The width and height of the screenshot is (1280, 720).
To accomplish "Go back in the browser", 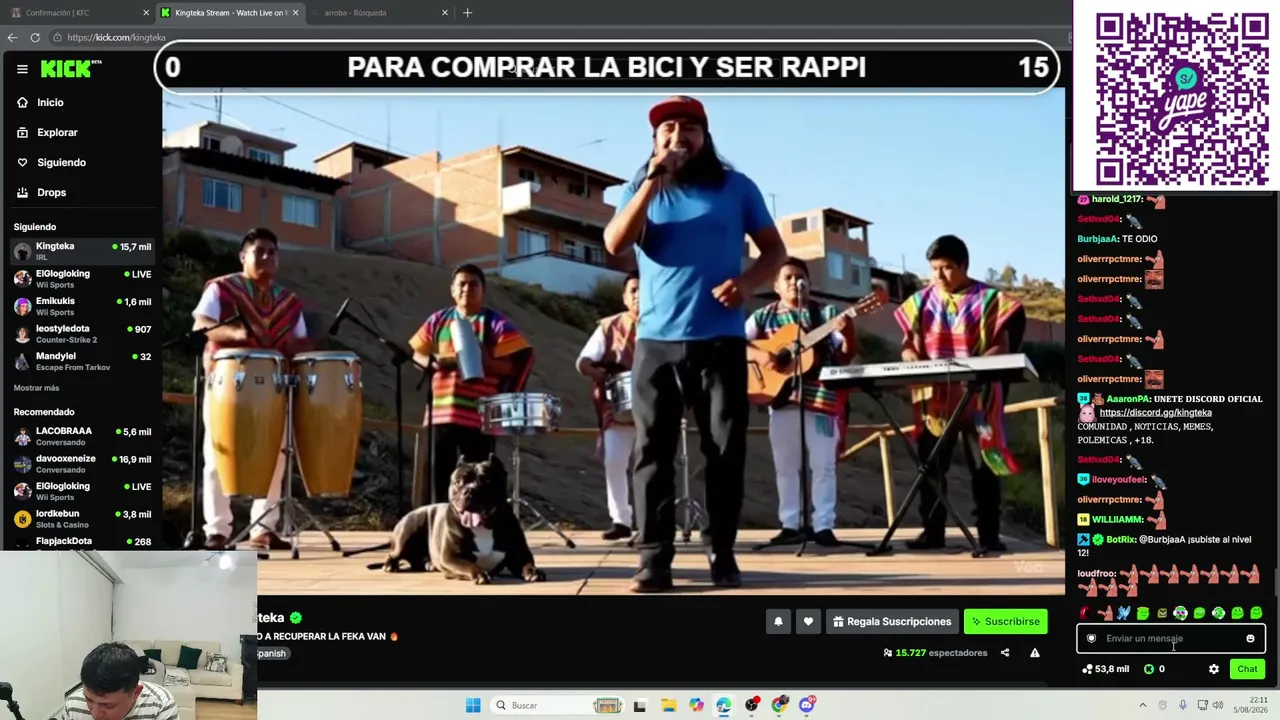I will tap(12, 37).
